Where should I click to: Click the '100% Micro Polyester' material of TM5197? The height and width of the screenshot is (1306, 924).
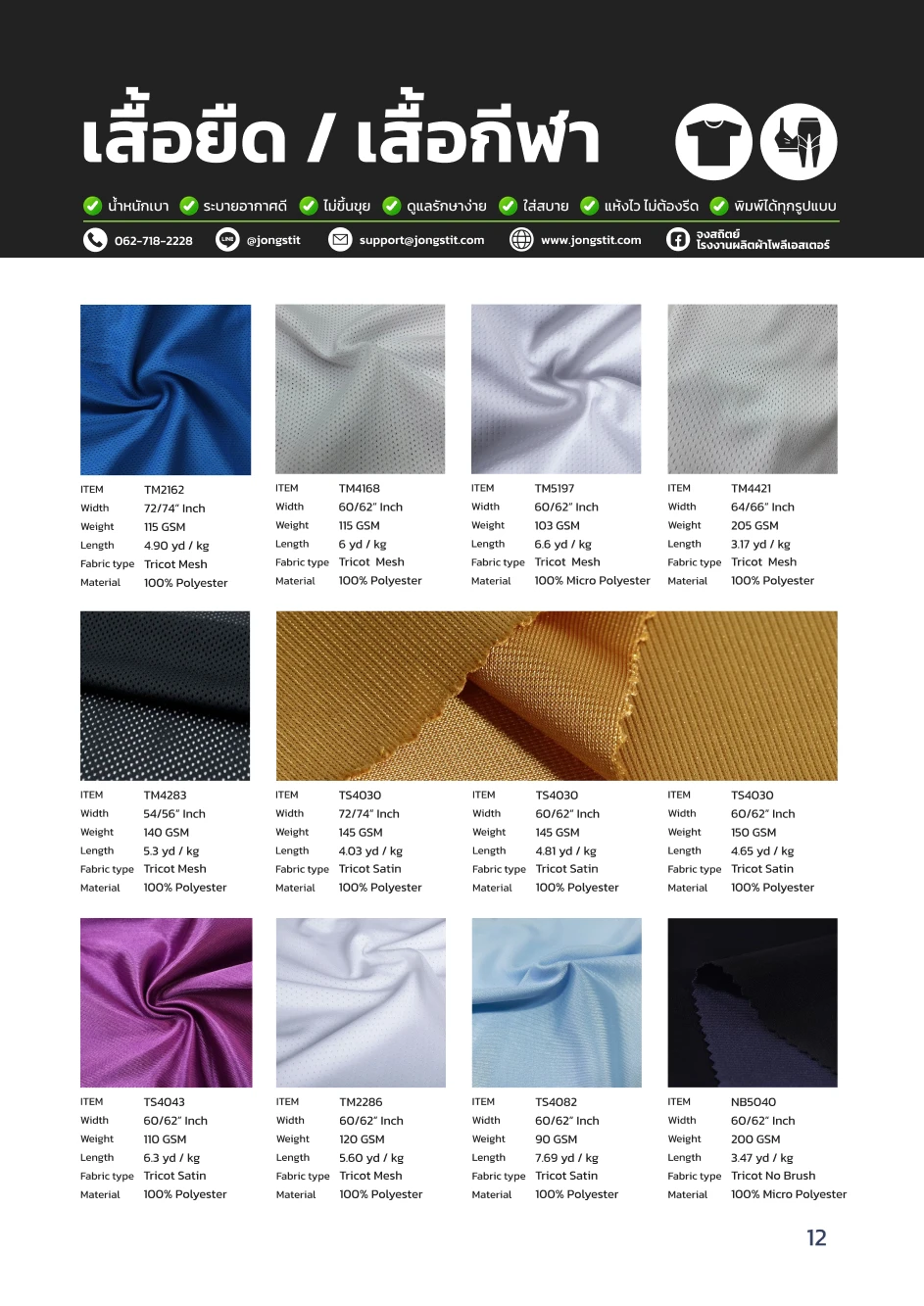(x=593, y=581)
